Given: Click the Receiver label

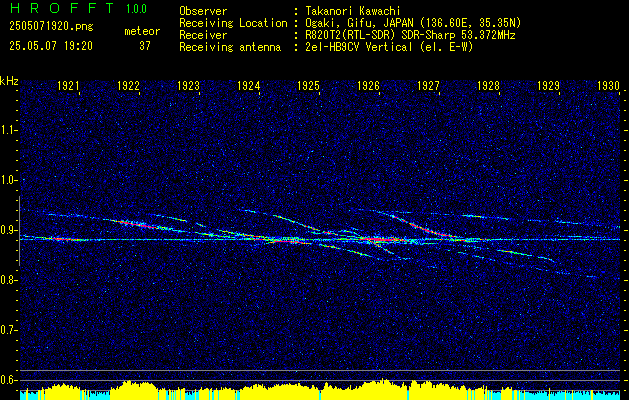Looking at the screenshot, I should 203,35.
